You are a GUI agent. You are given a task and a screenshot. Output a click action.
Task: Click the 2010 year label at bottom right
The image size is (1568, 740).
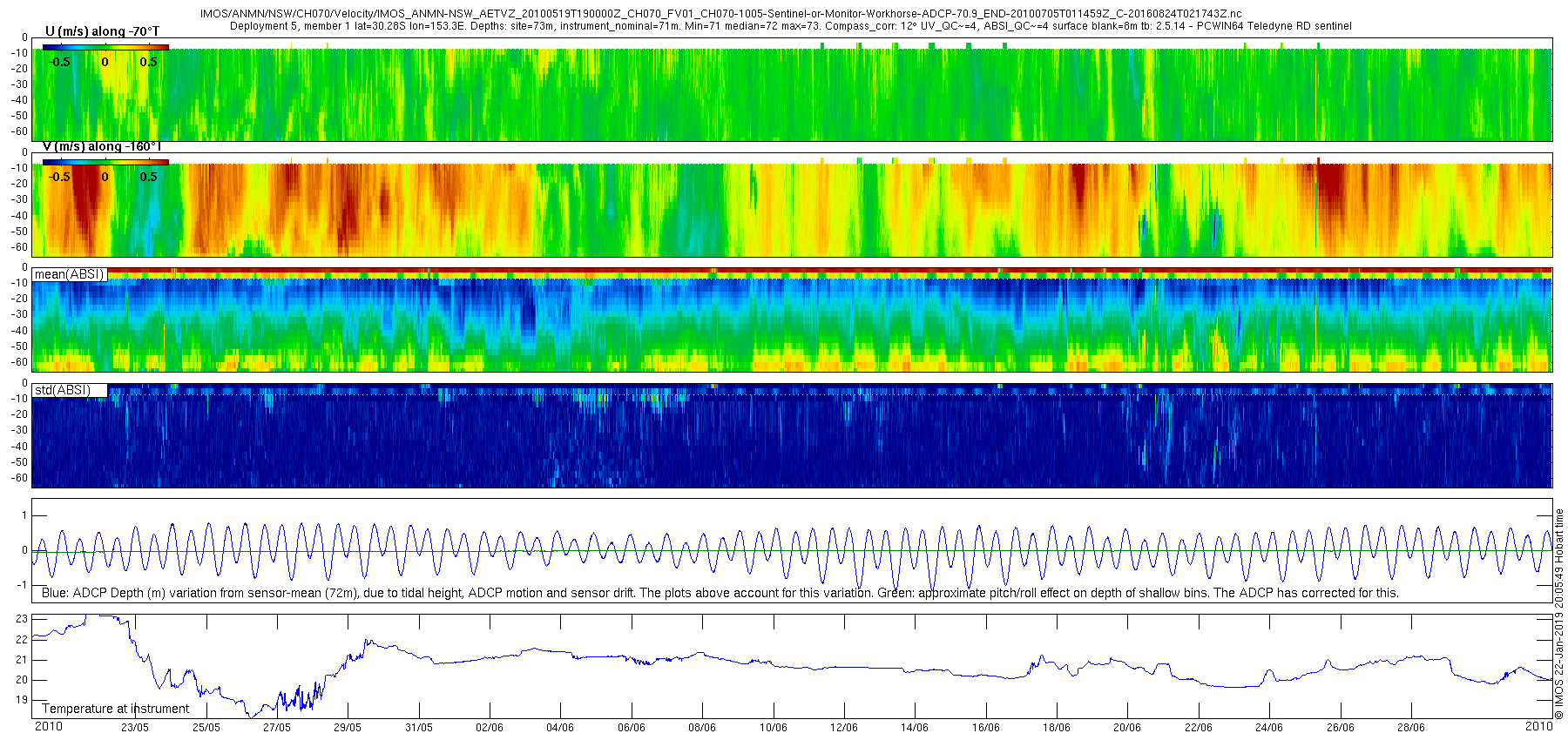[x=1539, y=725]
